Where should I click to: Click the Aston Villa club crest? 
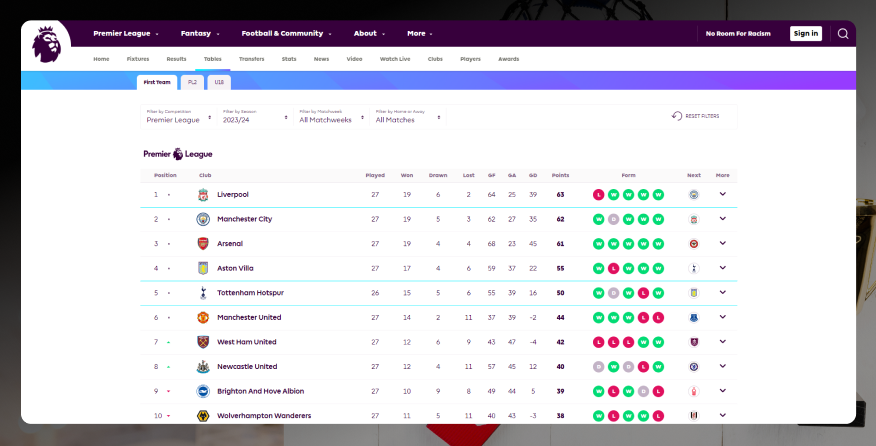203,268
